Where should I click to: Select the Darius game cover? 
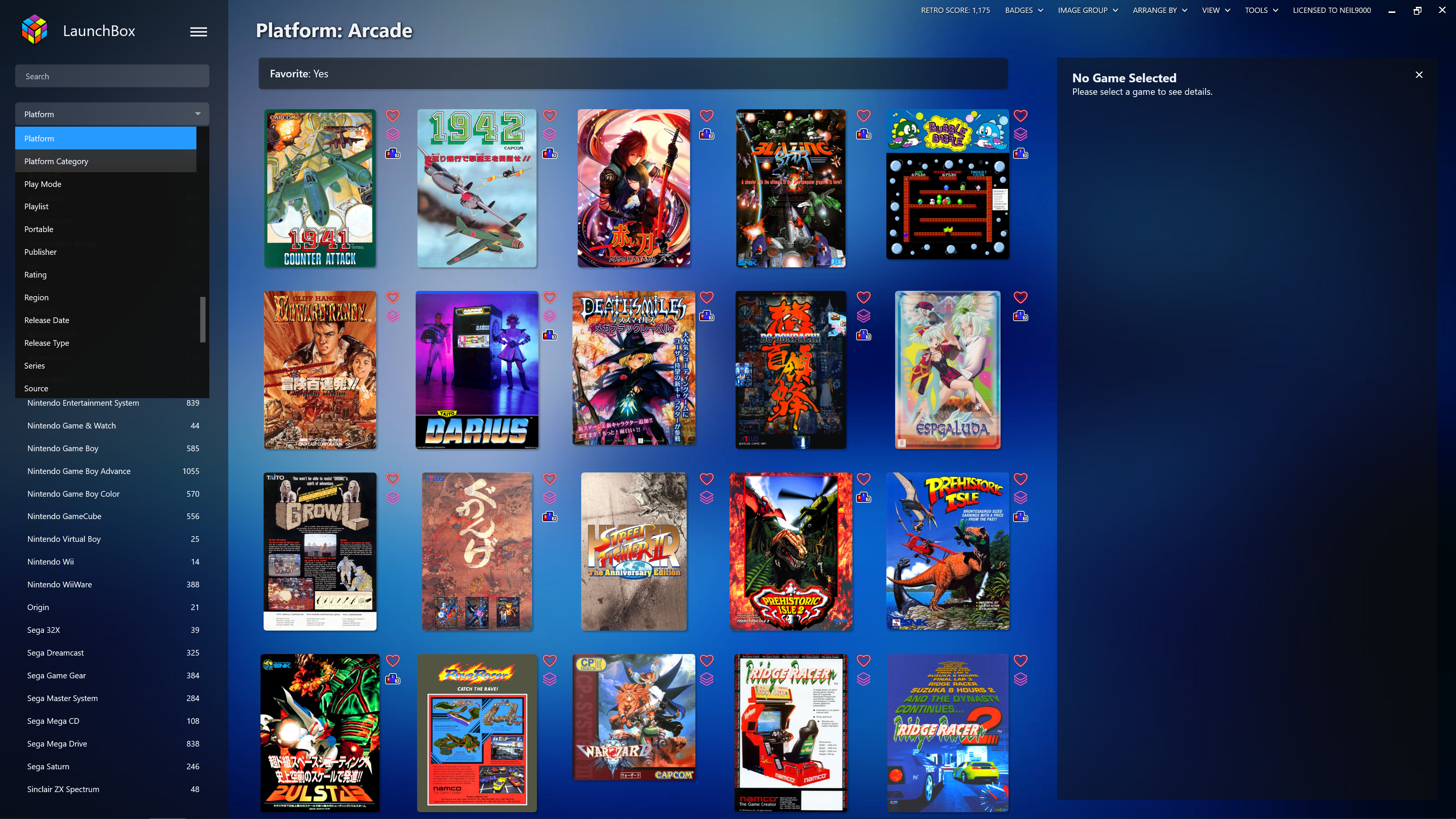click(477, 370)
